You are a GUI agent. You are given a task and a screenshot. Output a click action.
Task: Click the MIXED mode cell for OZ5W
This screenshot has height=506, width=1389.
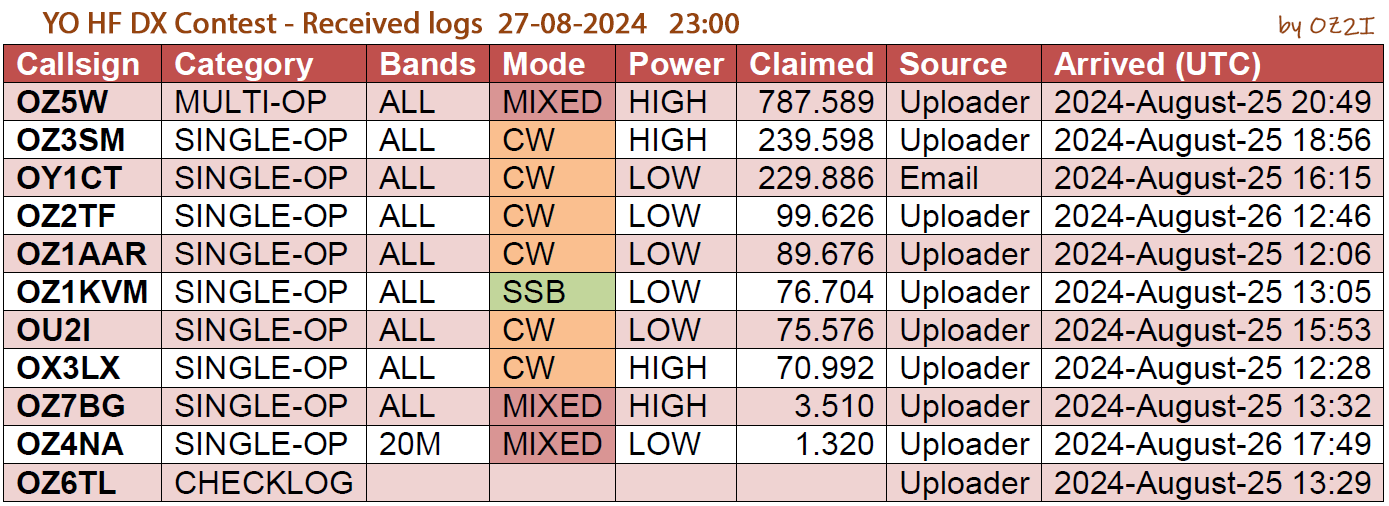pyautogui.click(x=552, y=102)
